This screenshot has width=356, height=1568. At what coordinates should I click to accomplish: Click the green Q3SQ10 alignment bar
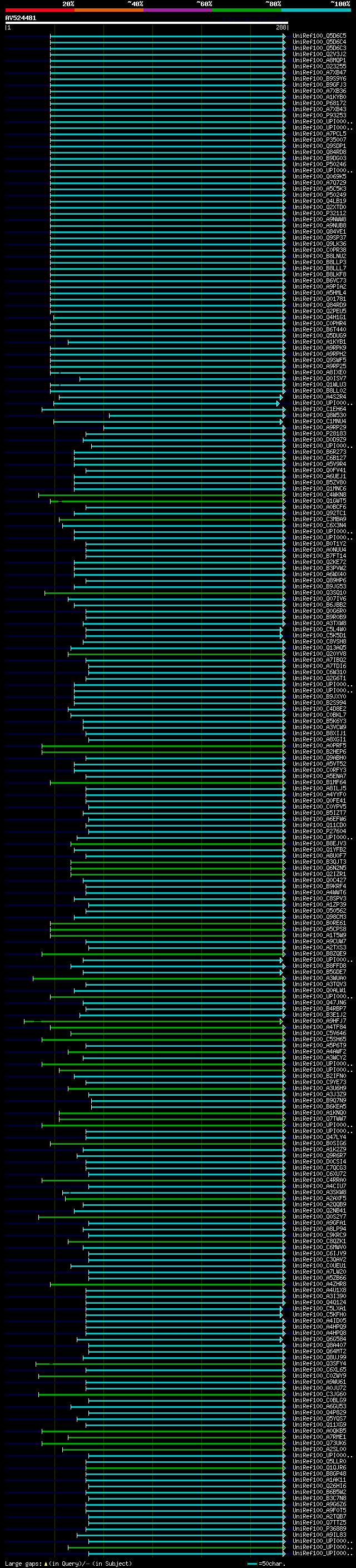coord(165,593)
